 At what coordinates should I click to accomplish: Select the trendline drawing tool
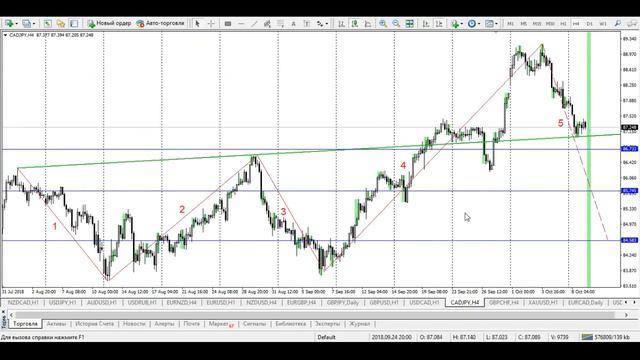tap(254, 24)
